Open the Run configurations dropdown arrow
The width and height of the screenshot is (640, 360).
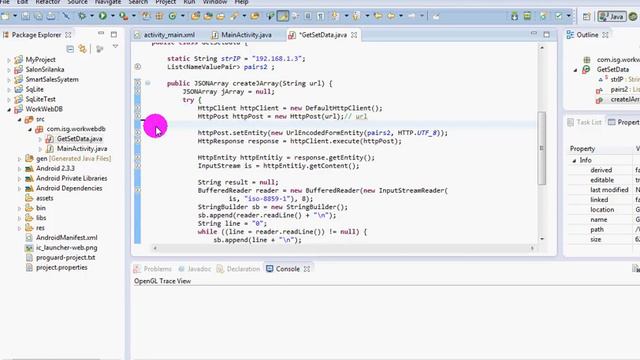point(112,16)
